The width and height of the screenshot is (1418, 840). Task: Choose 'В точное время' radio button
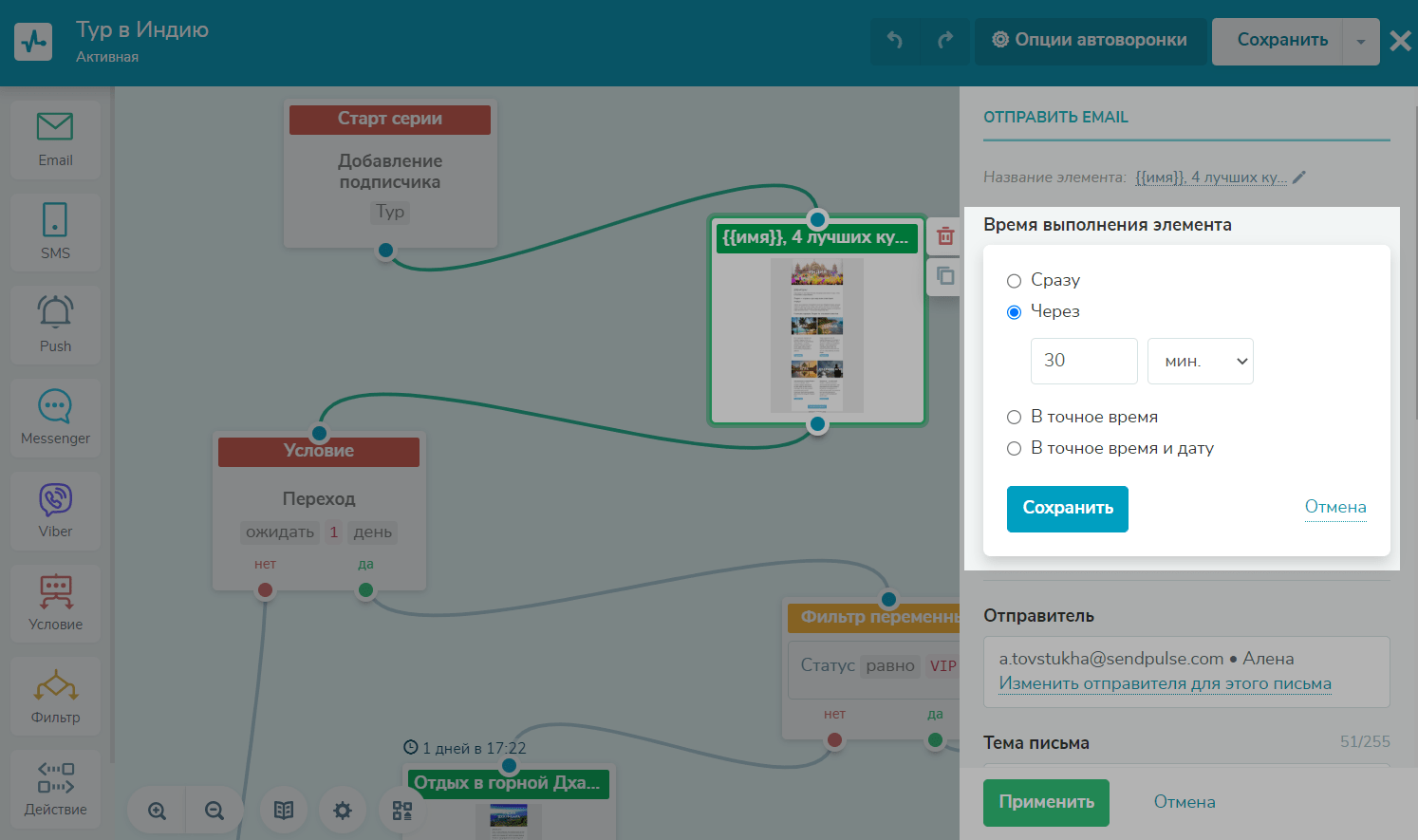1014,418
